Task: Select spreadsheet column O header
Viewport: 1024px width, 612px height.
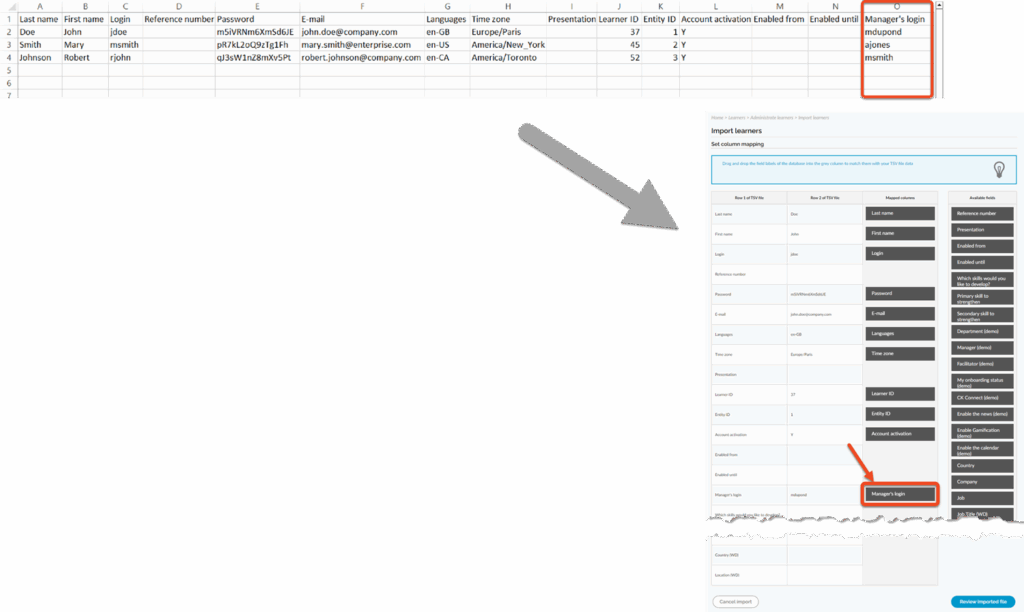Action: (897, 6)
